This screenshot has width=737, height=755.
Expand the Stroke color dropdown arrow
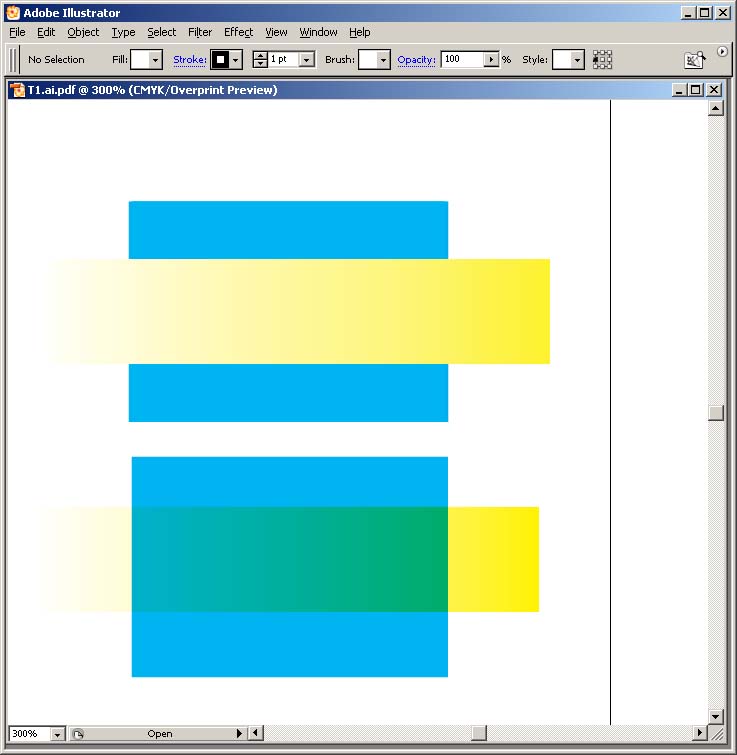(235, 60)
